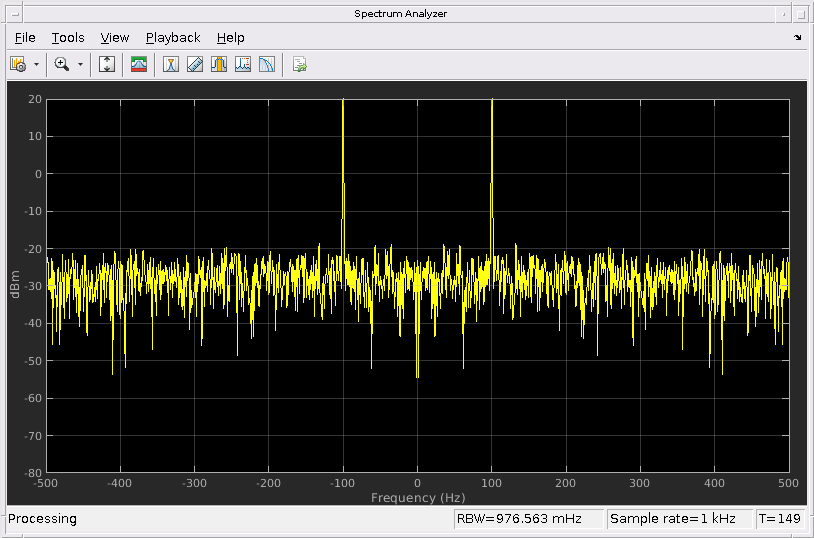Toggle the red-green Spectral Mask icon
The width and height of the screenshot is (814, 538).
tap(139, 64)
